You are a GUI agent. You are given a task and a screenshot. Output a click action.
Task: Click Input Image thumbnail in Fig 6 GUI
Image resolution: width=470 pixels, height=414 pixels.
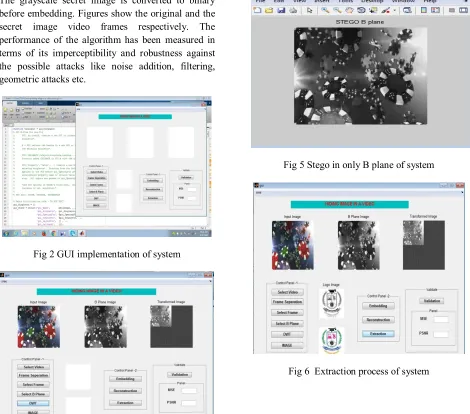tap(293, 245)
